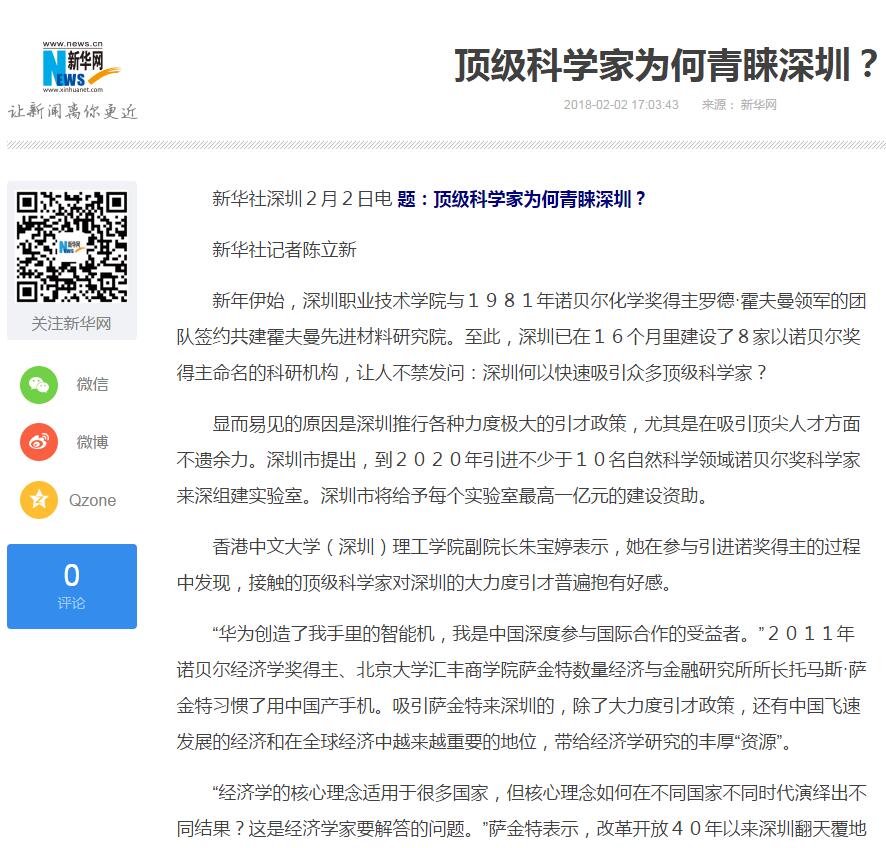Click the slogan 让新闻离你更近

(x=73, y=111)
